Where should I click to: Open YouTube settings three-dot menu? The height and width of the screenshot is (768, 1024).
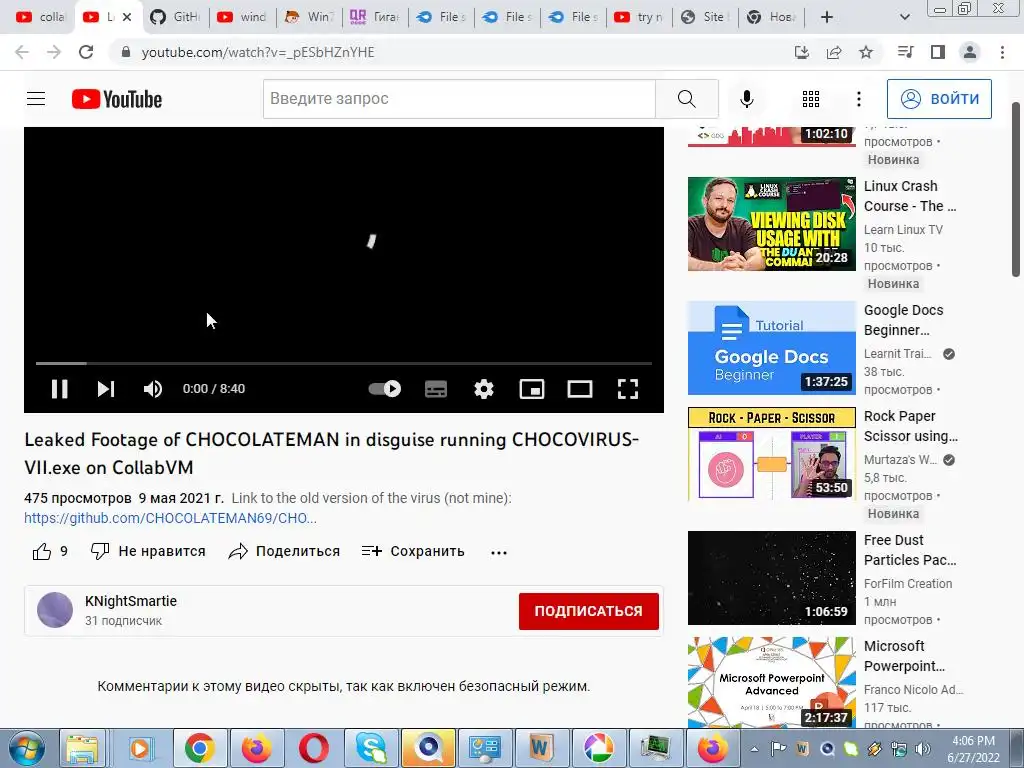pos(859,99)
